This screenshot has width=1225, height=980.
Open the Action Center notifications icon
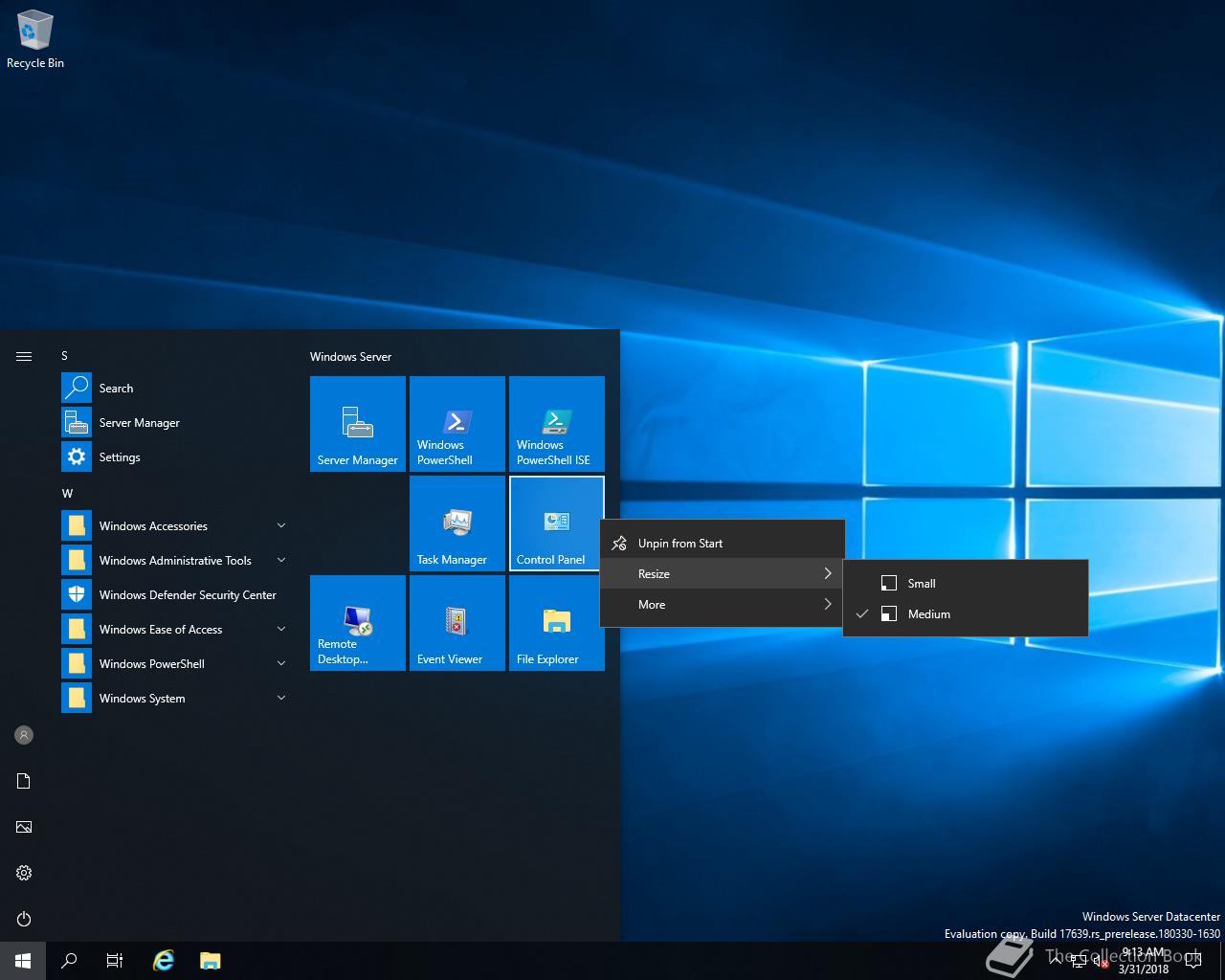[1193, 961]
